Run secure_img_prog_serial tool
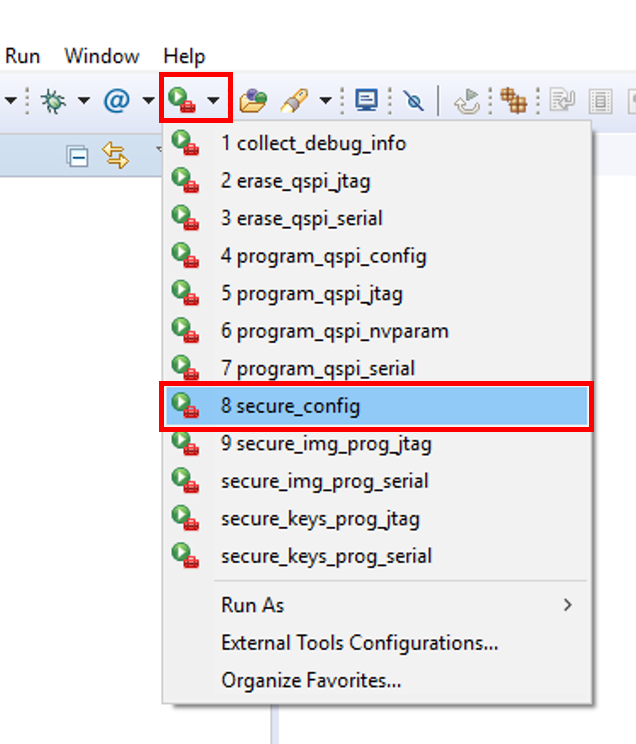 [377, 481]
